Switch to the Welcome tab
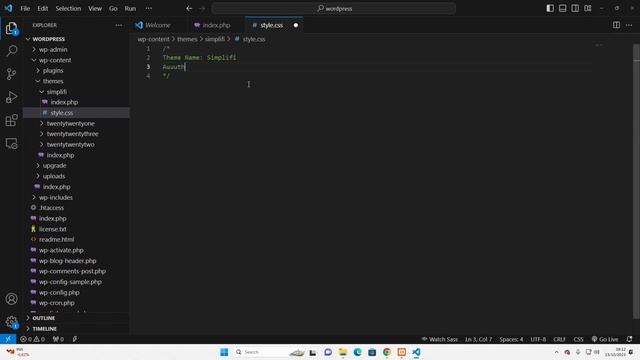The width and height of the screenshot is (640, 360). (159, 25)
